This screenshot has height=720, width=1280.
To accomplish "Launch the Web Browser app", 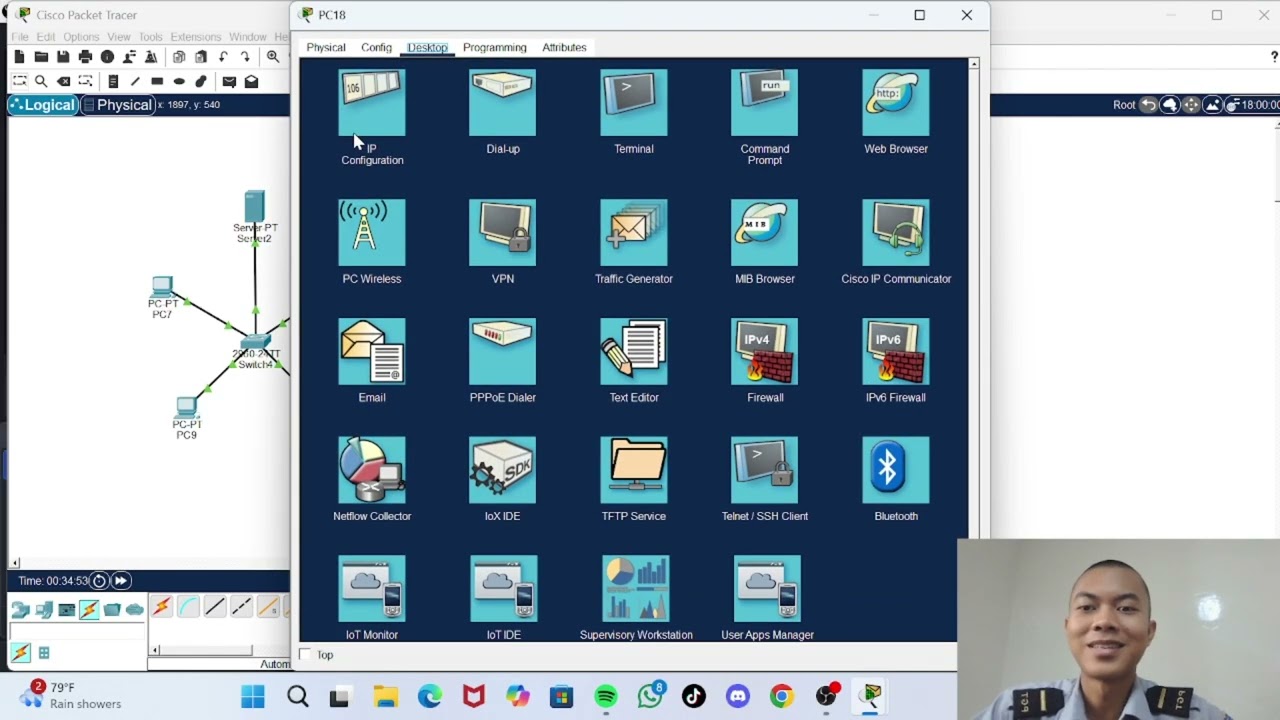I will (x=895, y=102).
